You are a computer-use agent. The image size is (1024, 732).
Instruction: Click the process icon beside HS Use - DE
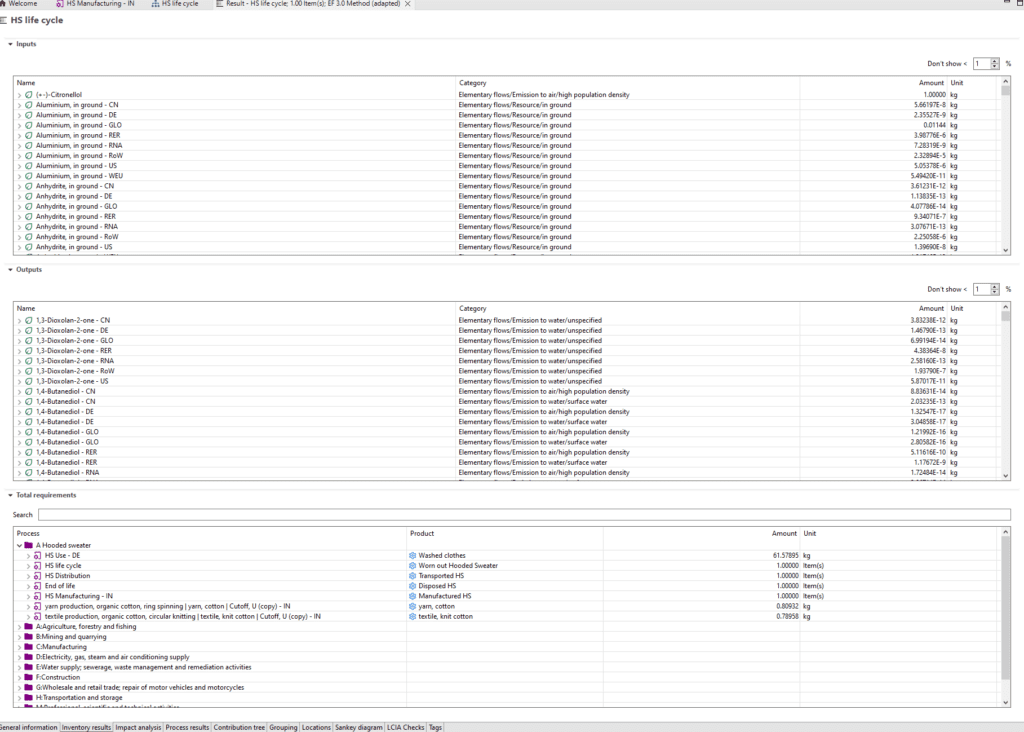point(37,556)
